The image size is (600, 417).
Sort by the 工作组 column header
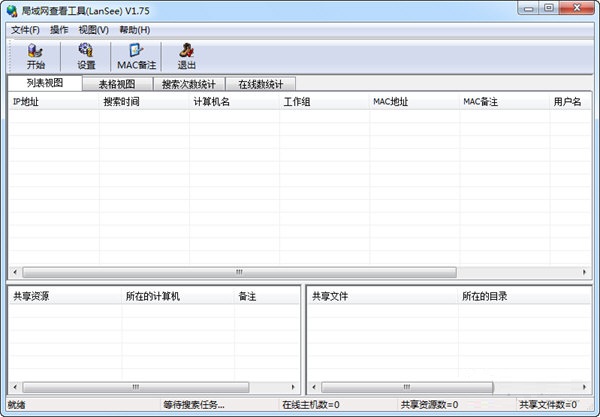tap(324, 102)
